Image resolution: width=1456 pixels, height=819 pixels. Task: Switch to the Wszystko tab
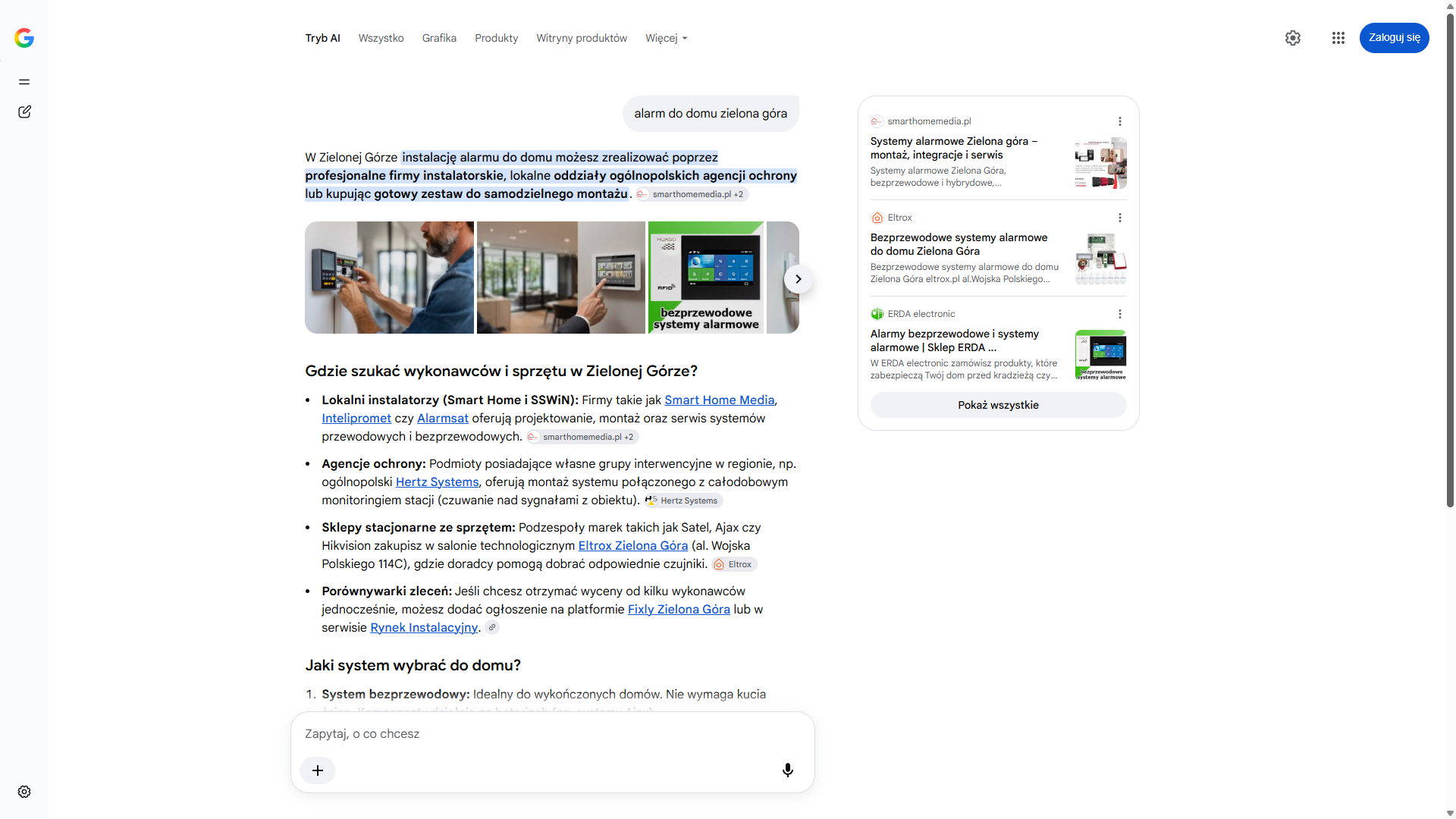(381, 38)
